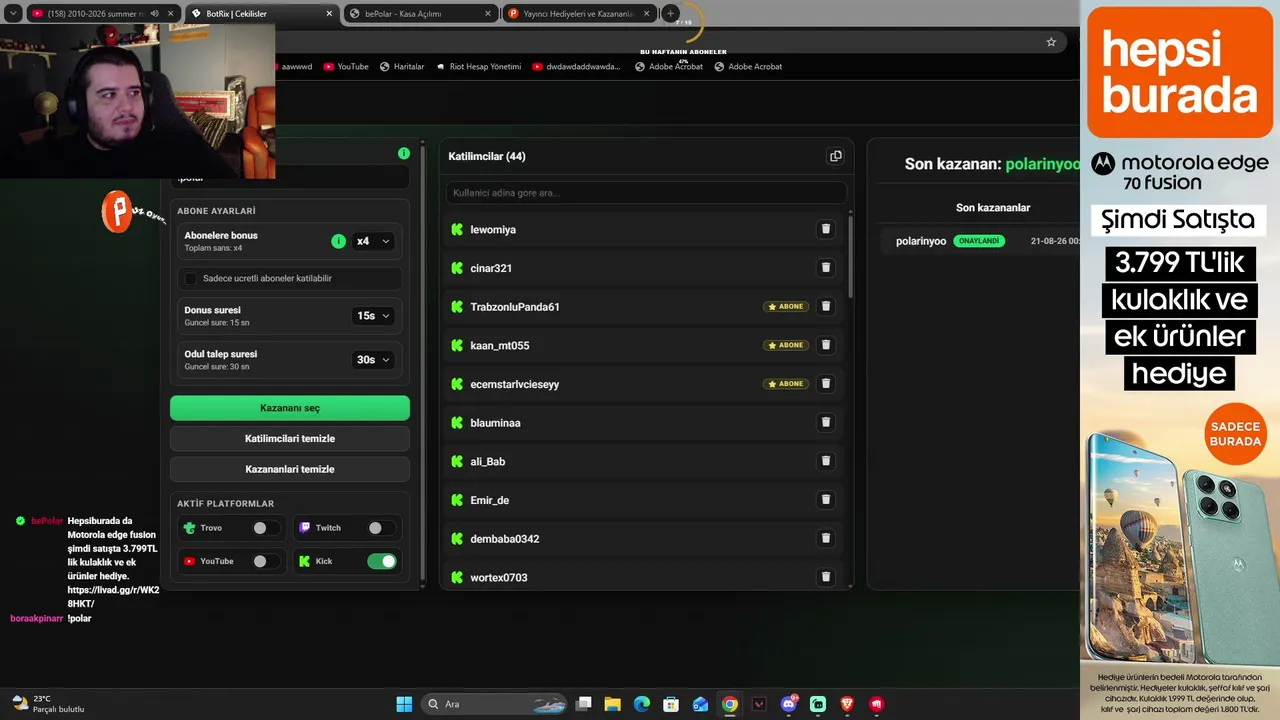This screenshot has width=1280, height=720.
Task: Open the x4 subscriber bonus dropdown
Action: (373, 241)
